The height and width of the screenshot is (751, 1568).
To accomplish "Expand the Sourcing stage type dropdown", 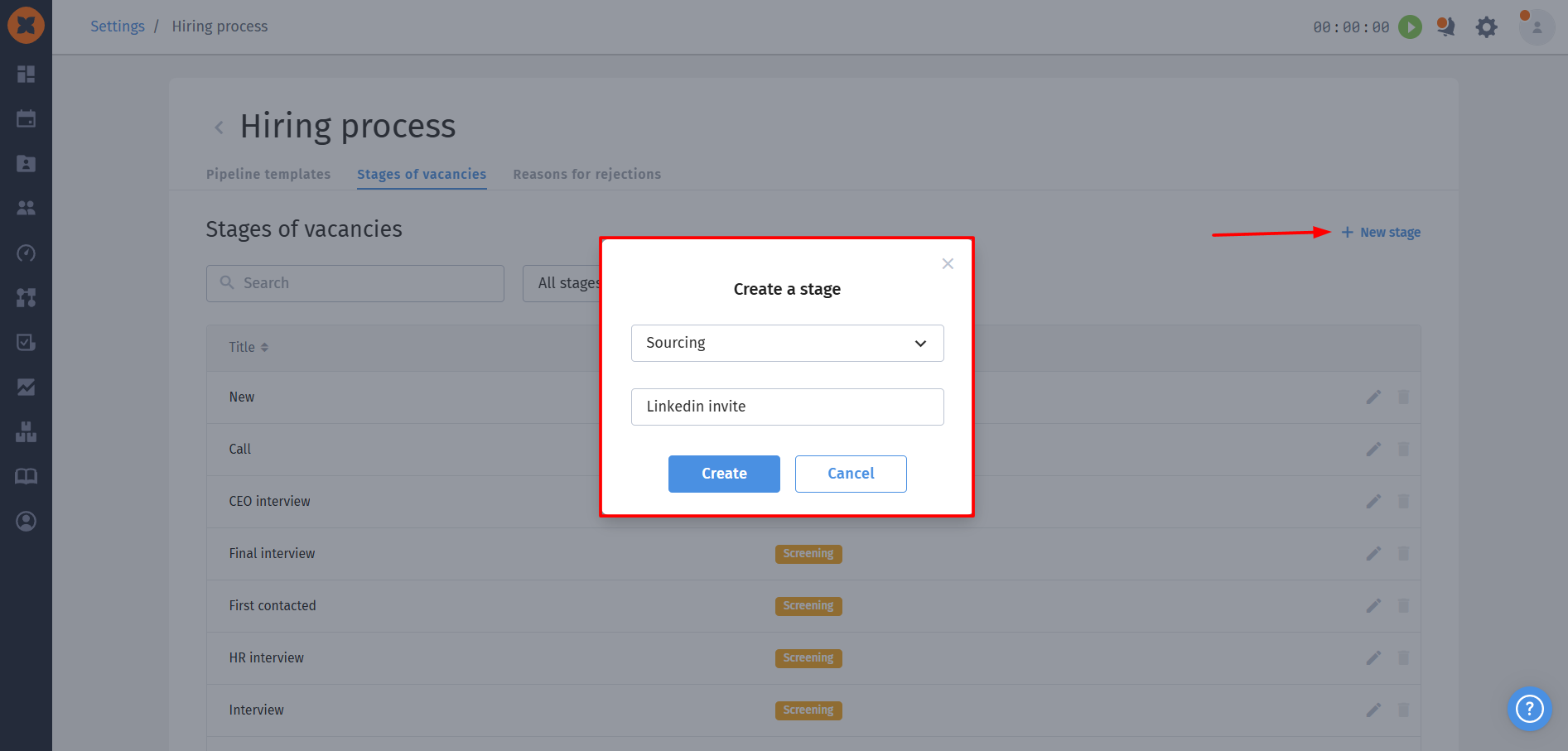I will pos(787,343).
